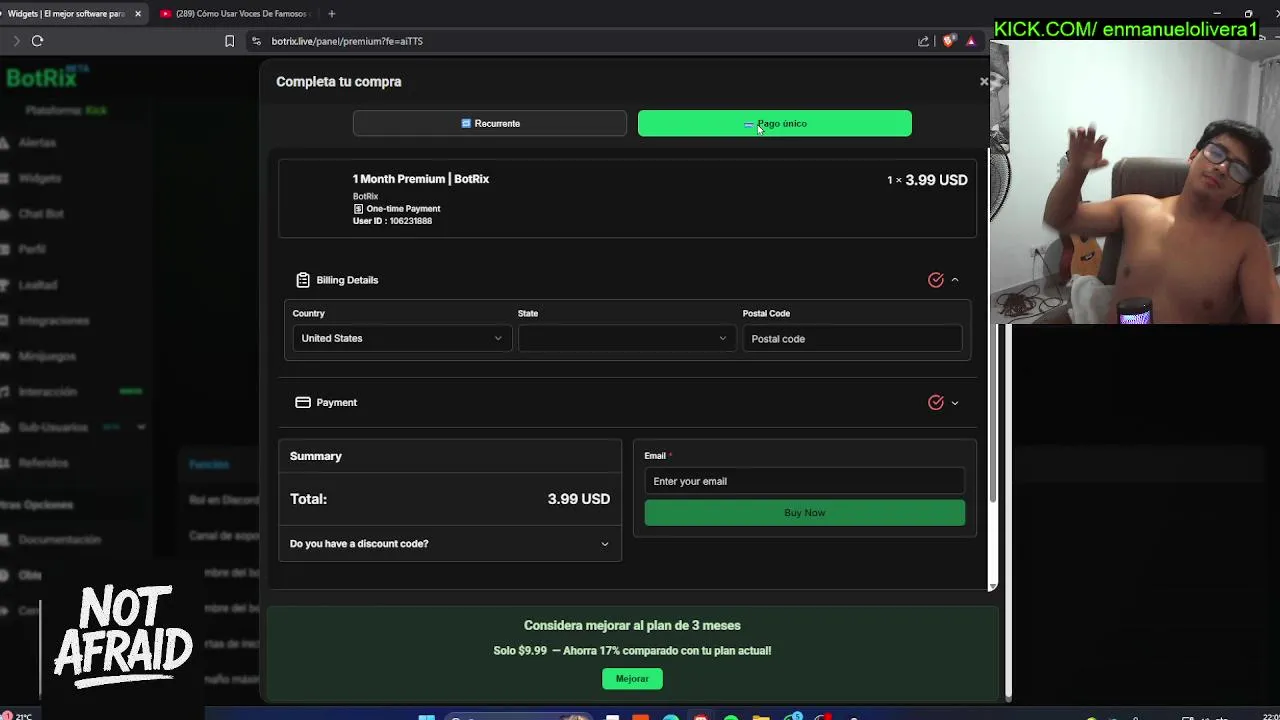Click the Brave shields icon
The width and height of the screenshot is (1280, 720).
948,41
